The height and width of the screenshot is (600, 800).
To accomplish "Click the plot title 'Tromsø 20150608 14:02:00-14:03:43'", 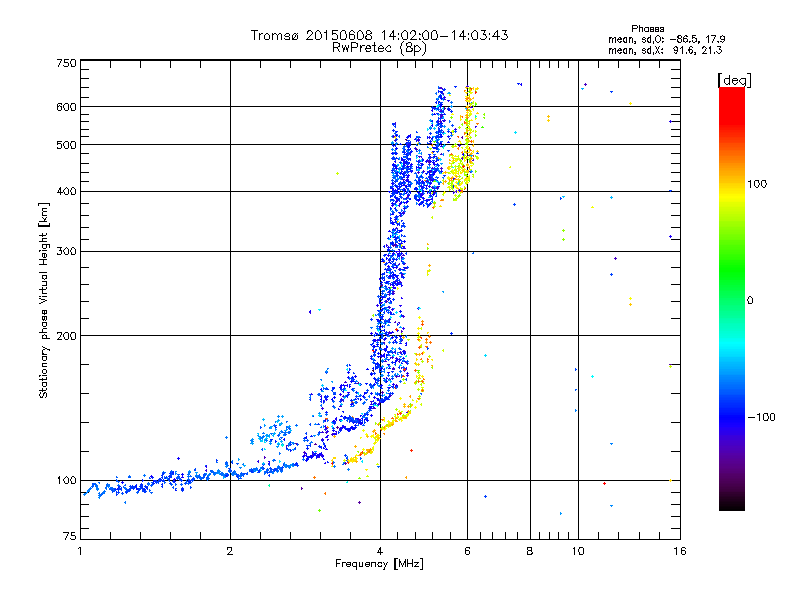I will coord(379,35).
